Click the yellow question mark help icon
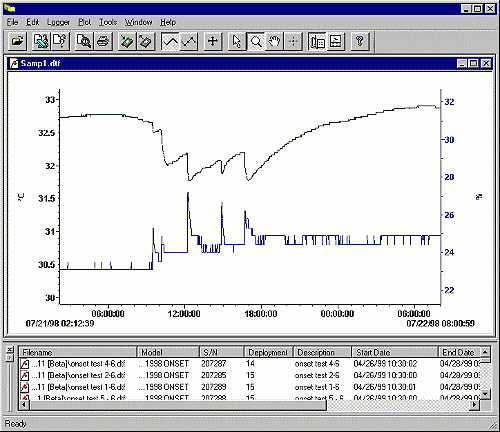Viewport: 500px width, 432px height. [x=360, y=41]
